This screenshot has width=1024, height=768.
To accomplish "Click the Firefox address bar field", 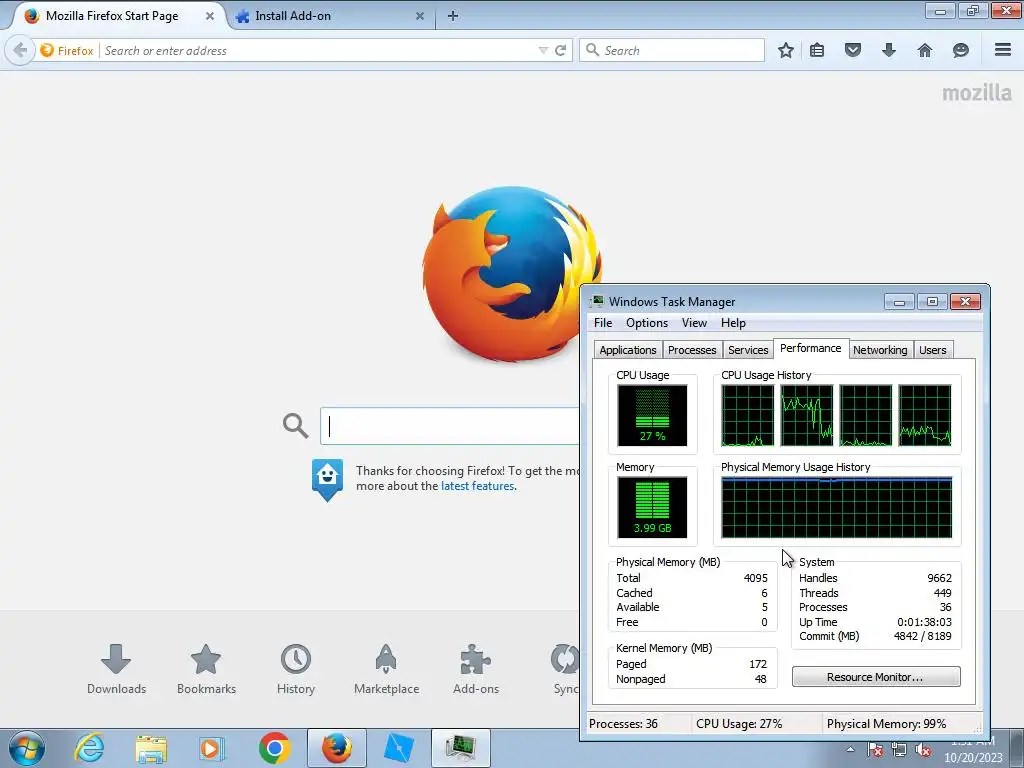I will pos(320,50).
